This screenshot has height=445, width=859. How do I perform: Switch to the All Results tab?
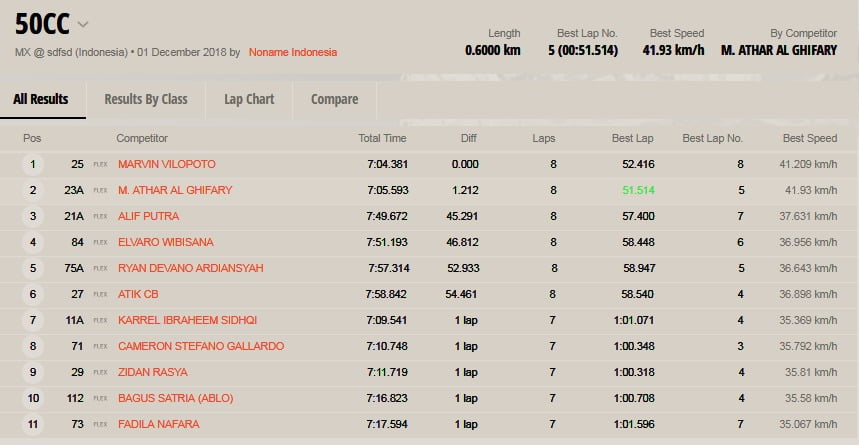[41, 99]
